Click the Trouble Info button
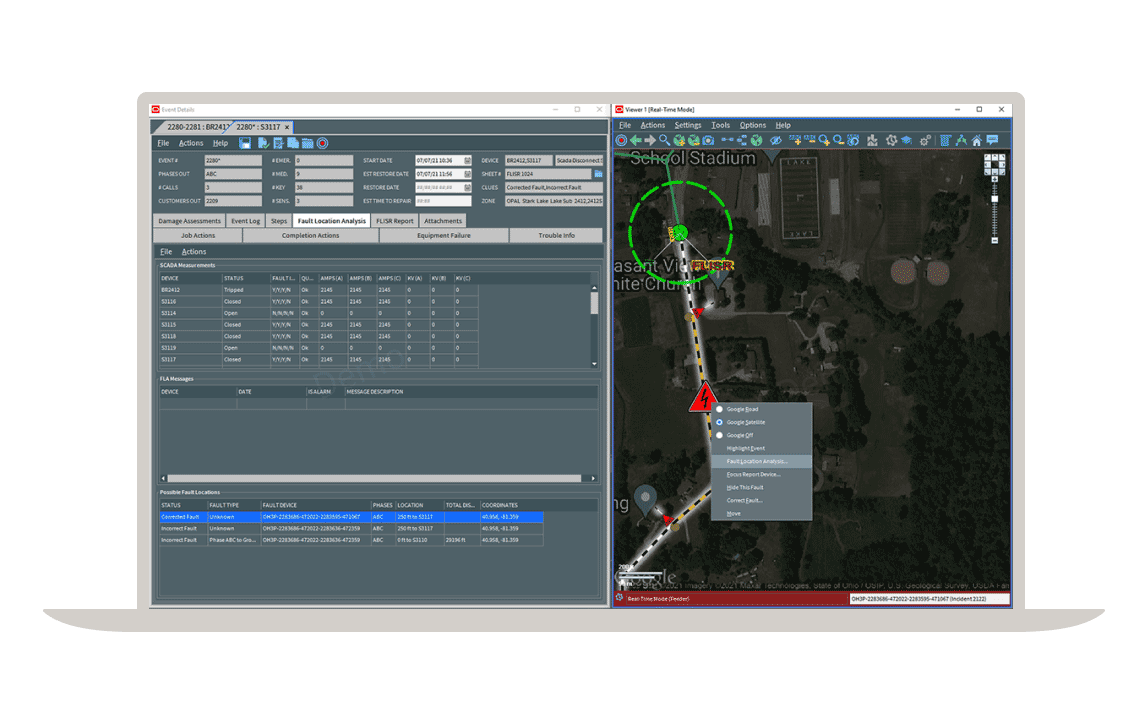 [x=556, y=236]
